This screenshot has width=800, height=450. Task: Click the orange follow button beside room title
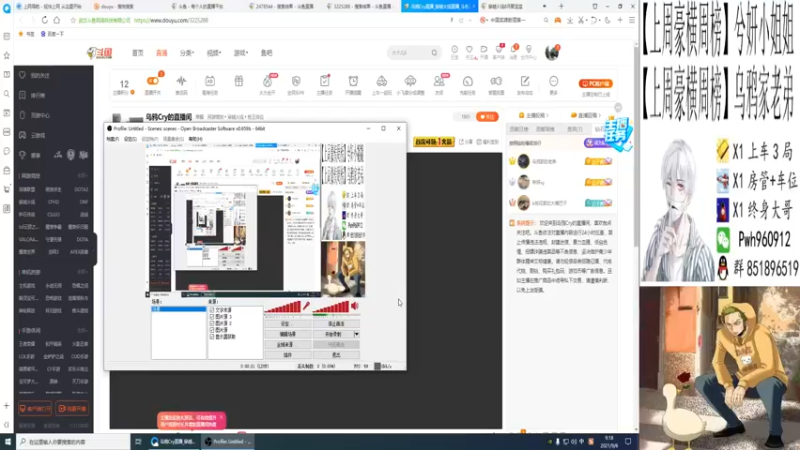(487, 117)
